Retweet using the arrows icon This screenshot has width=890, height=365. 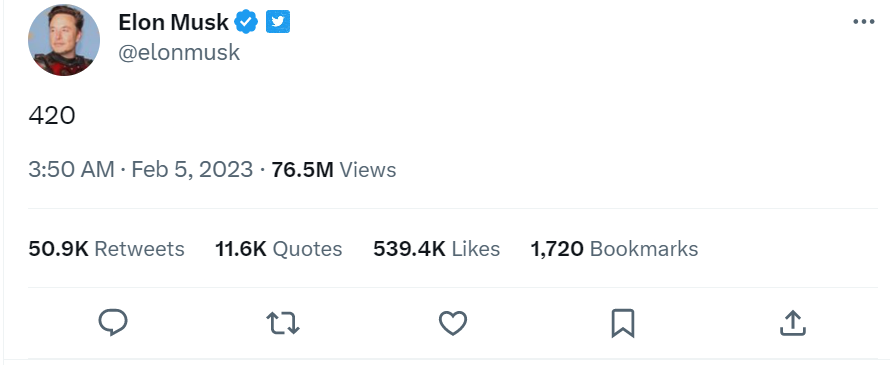[283, 324]
